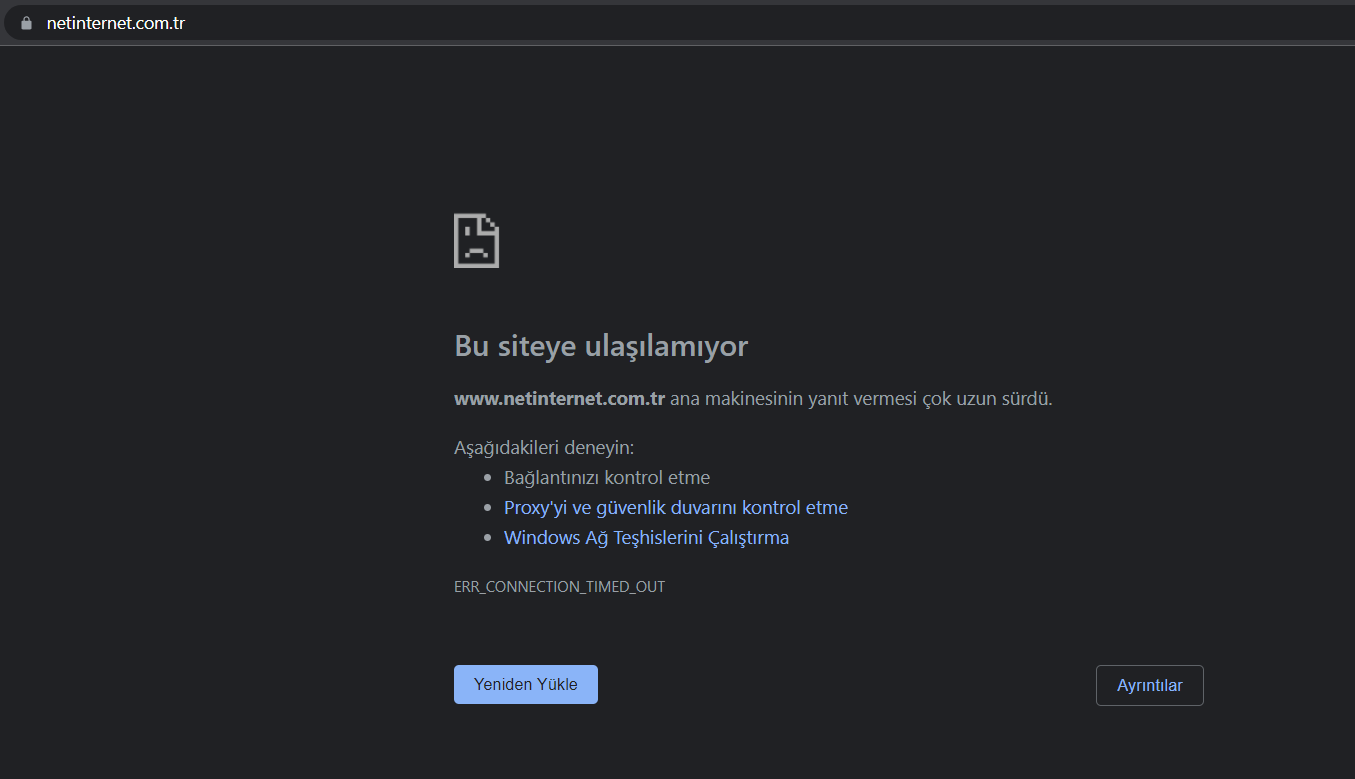Click the sad page error icon
1355x779 pixels.
476,240
